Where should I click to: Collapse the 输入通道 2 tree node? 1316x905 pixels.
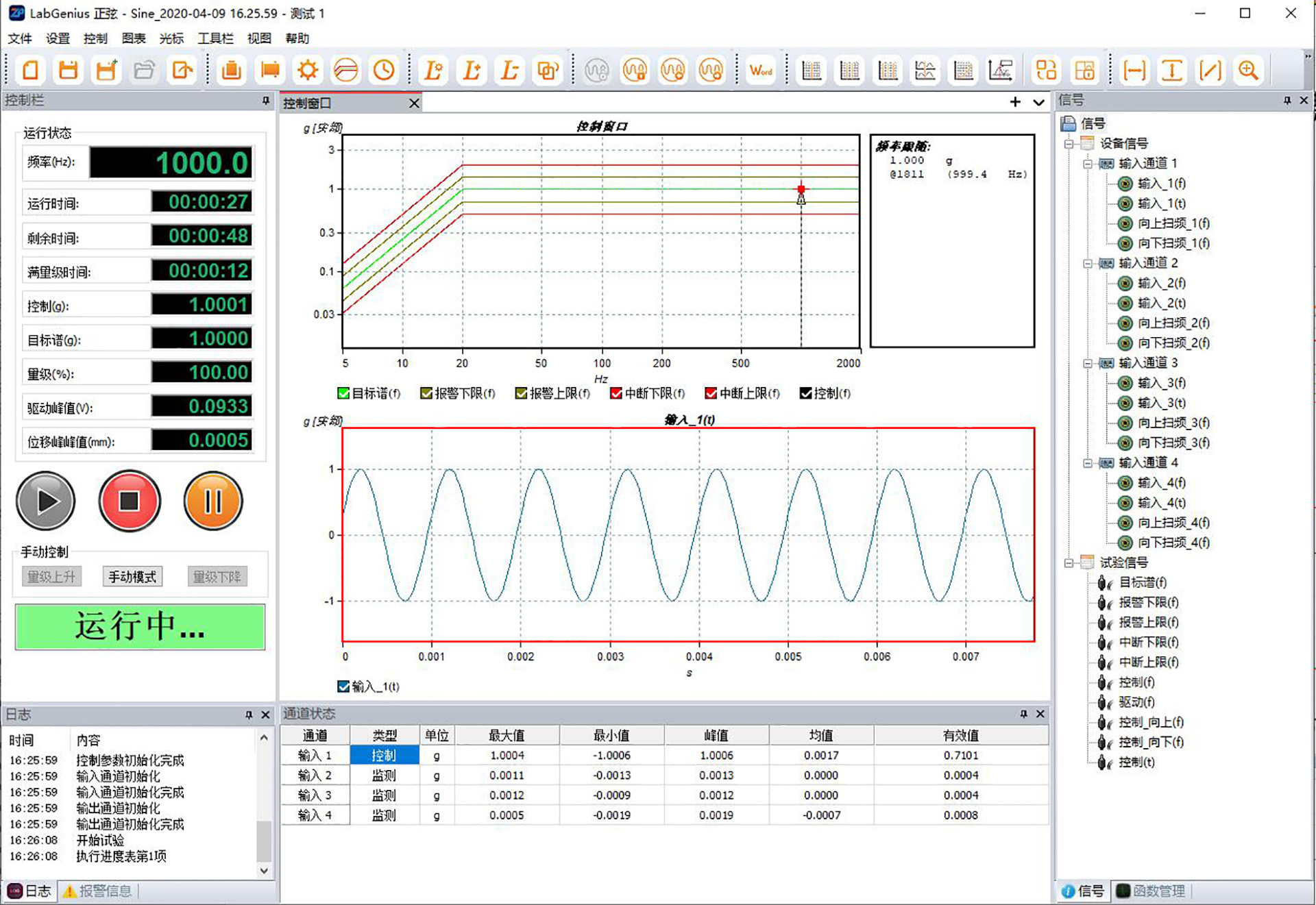tap(1088, 264)
